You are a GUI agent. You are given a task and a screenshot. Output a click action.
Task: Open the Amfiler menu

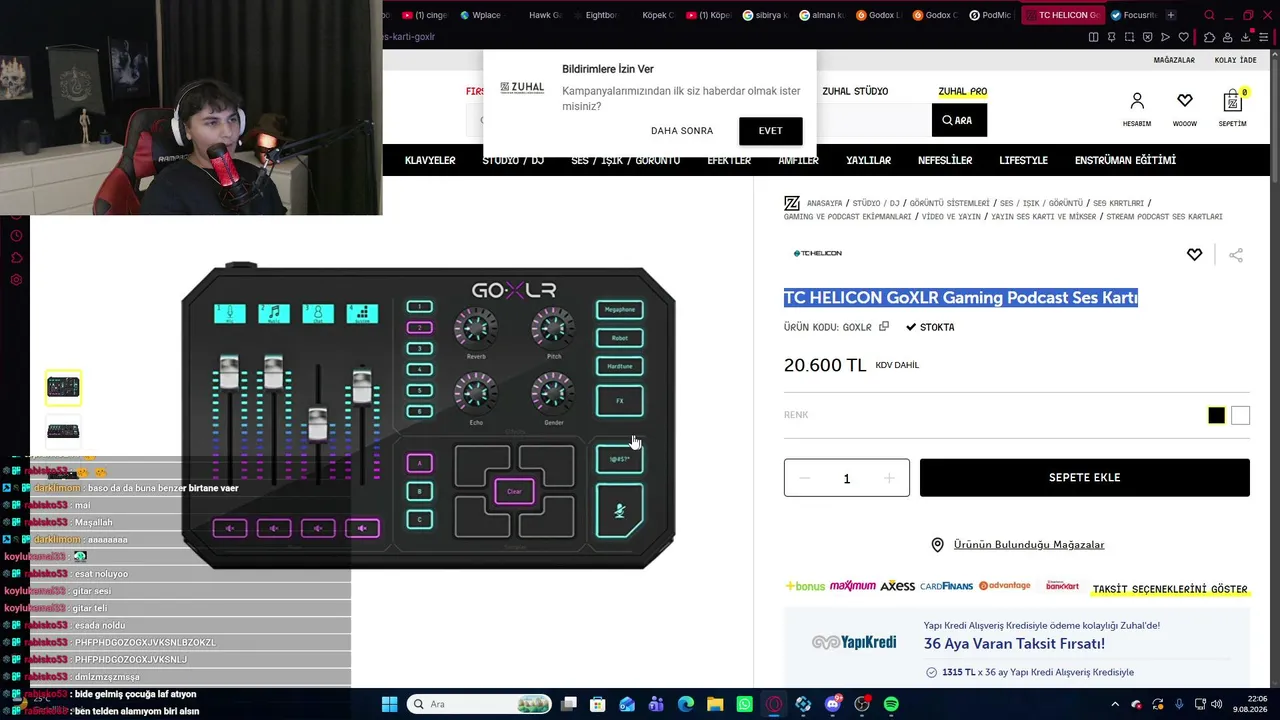pyautogui.click(x=798, y=161)
